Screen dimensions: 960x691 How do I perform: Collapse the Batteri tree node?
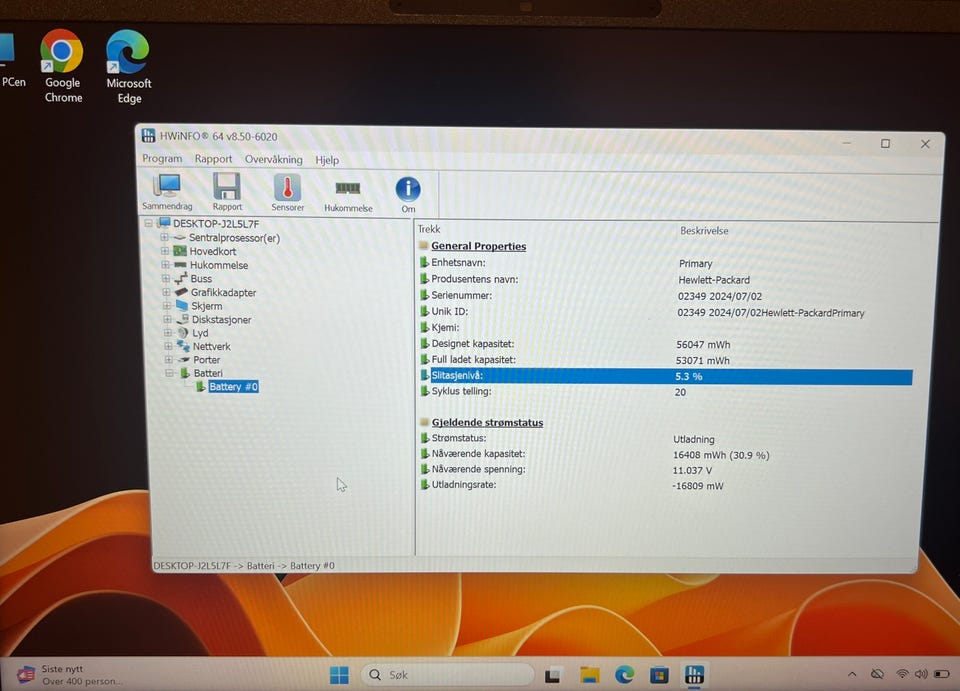point(170,373)
